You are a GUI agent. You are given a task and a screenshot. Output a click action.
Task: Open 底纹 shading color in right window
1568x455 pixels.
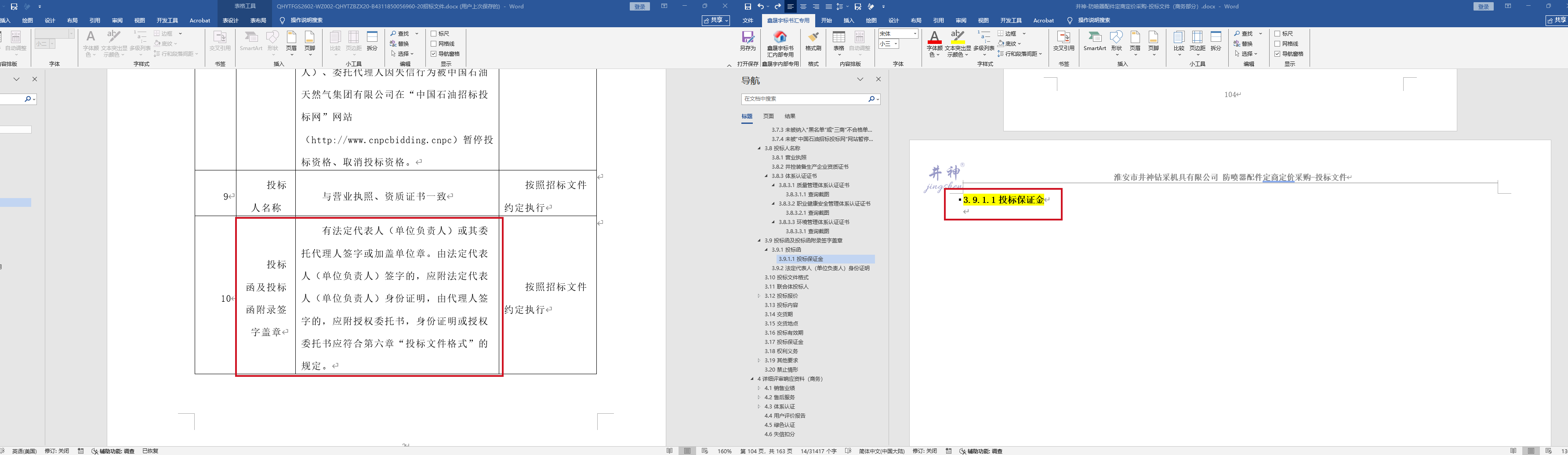coord(1008,44)
